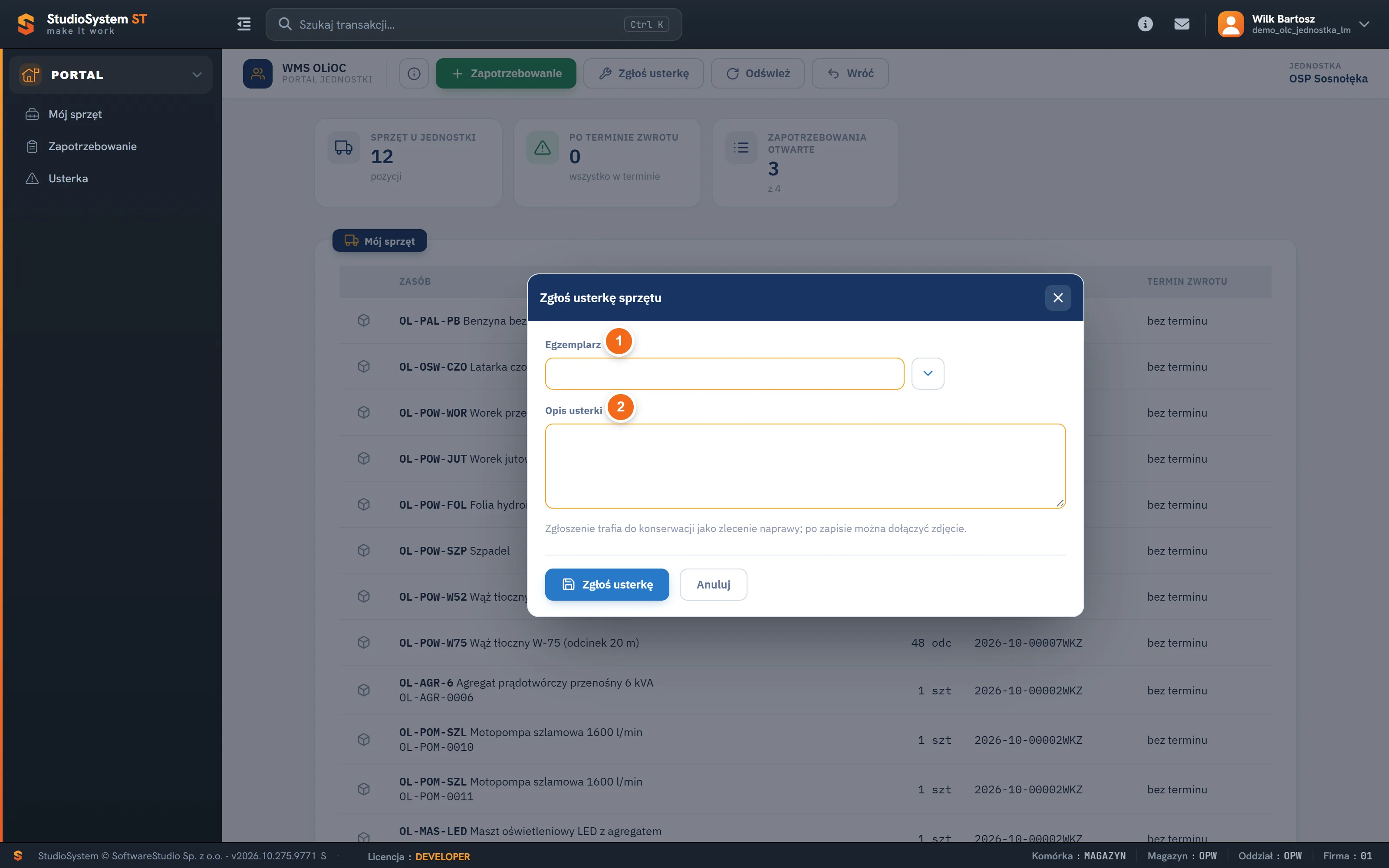Select the Mój sprzęt tab

pyautogui.click(x=379, y=241)
